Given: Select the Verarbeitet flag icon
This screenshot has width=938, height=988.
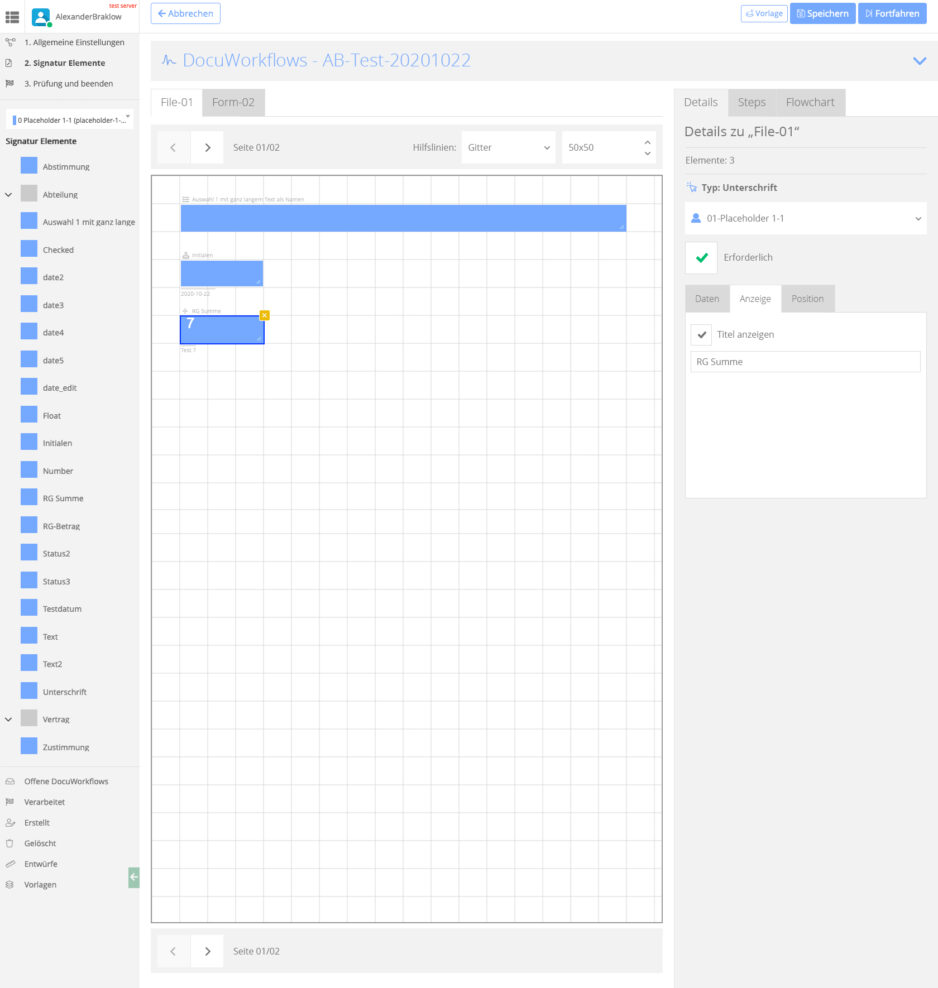Looking at the screenshot, I should click(10, 801).
